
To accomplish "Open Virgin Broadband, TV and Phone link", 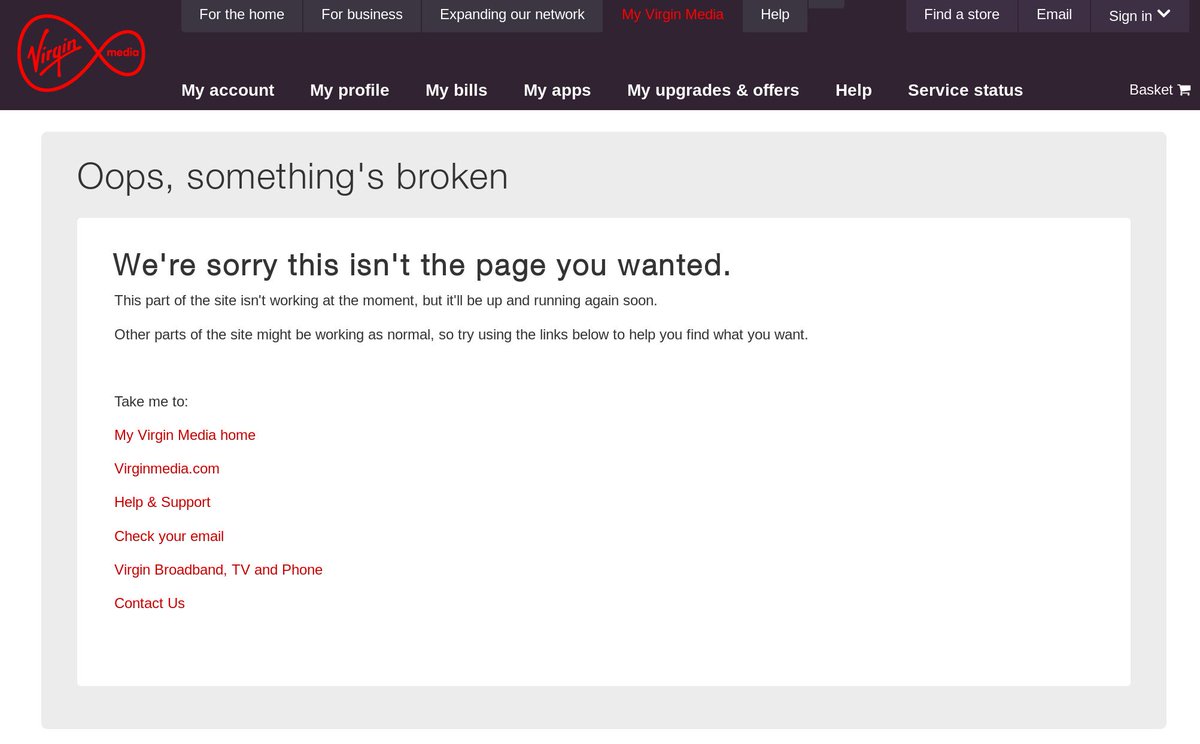I will pos(218,570).
